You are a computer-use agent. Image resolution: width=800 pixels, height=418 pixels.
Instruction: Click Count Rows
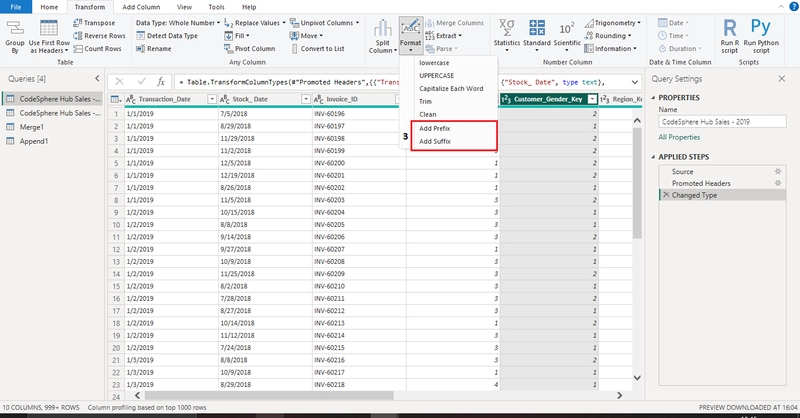click(97, 48)
